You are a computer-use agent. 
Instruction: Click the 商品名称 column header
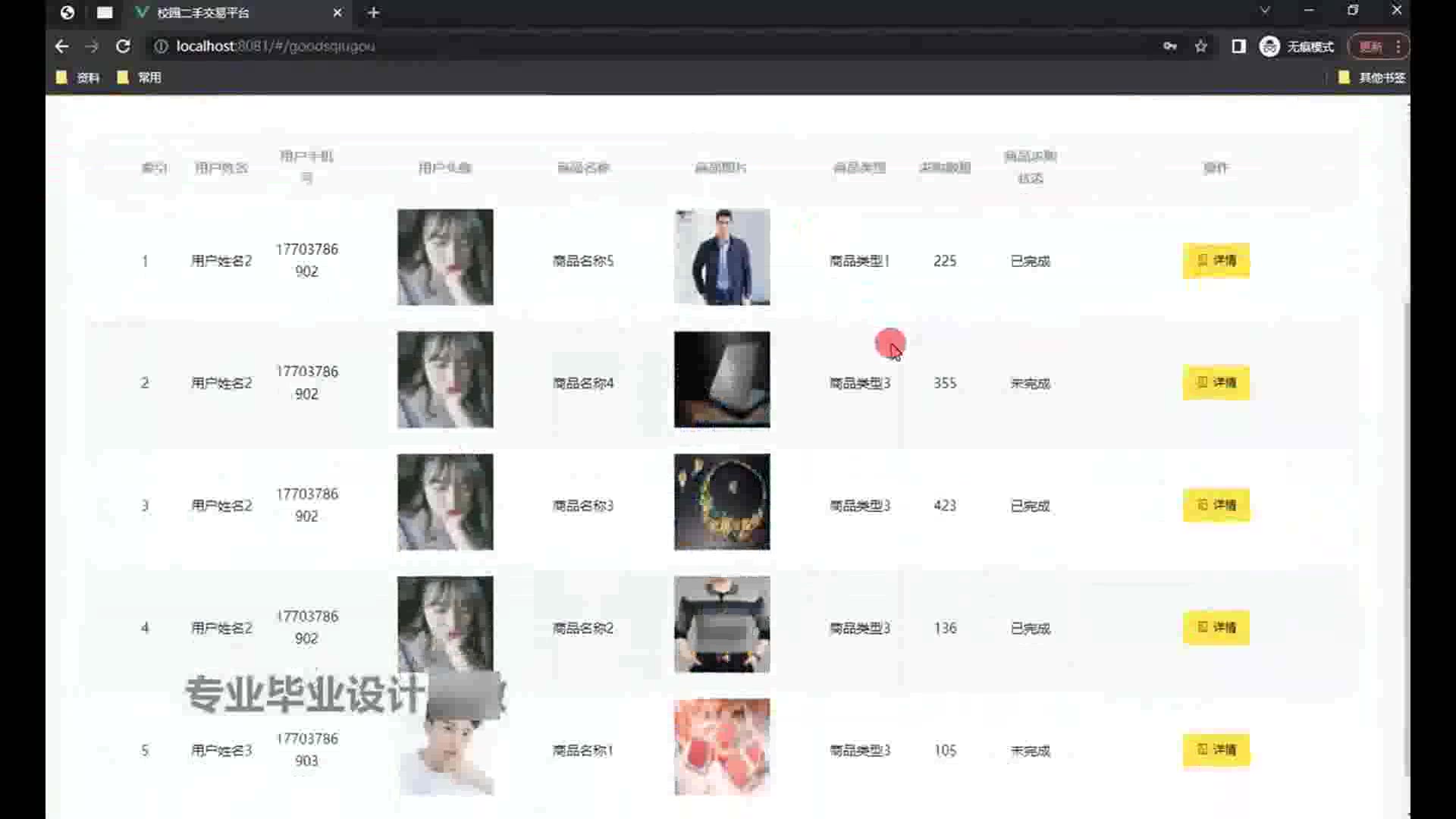583,168
